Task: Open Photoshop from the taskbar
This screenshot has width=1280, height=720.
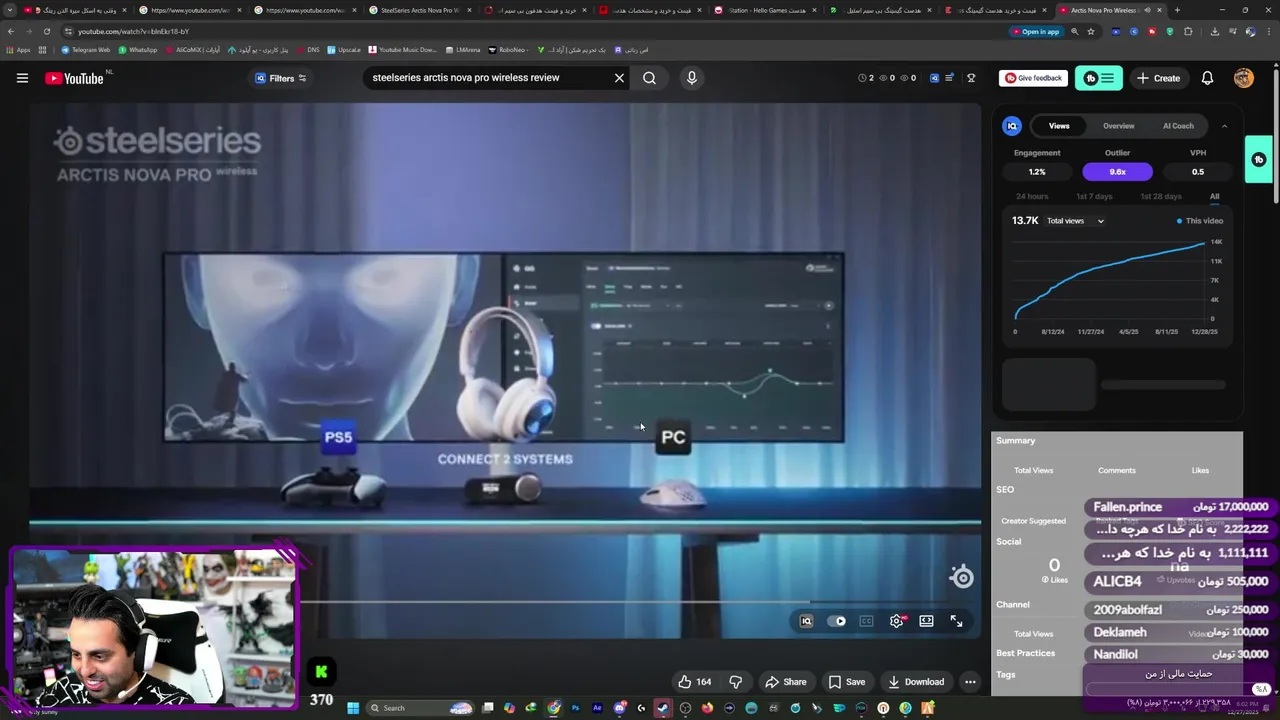Action: tap(575, 708)
